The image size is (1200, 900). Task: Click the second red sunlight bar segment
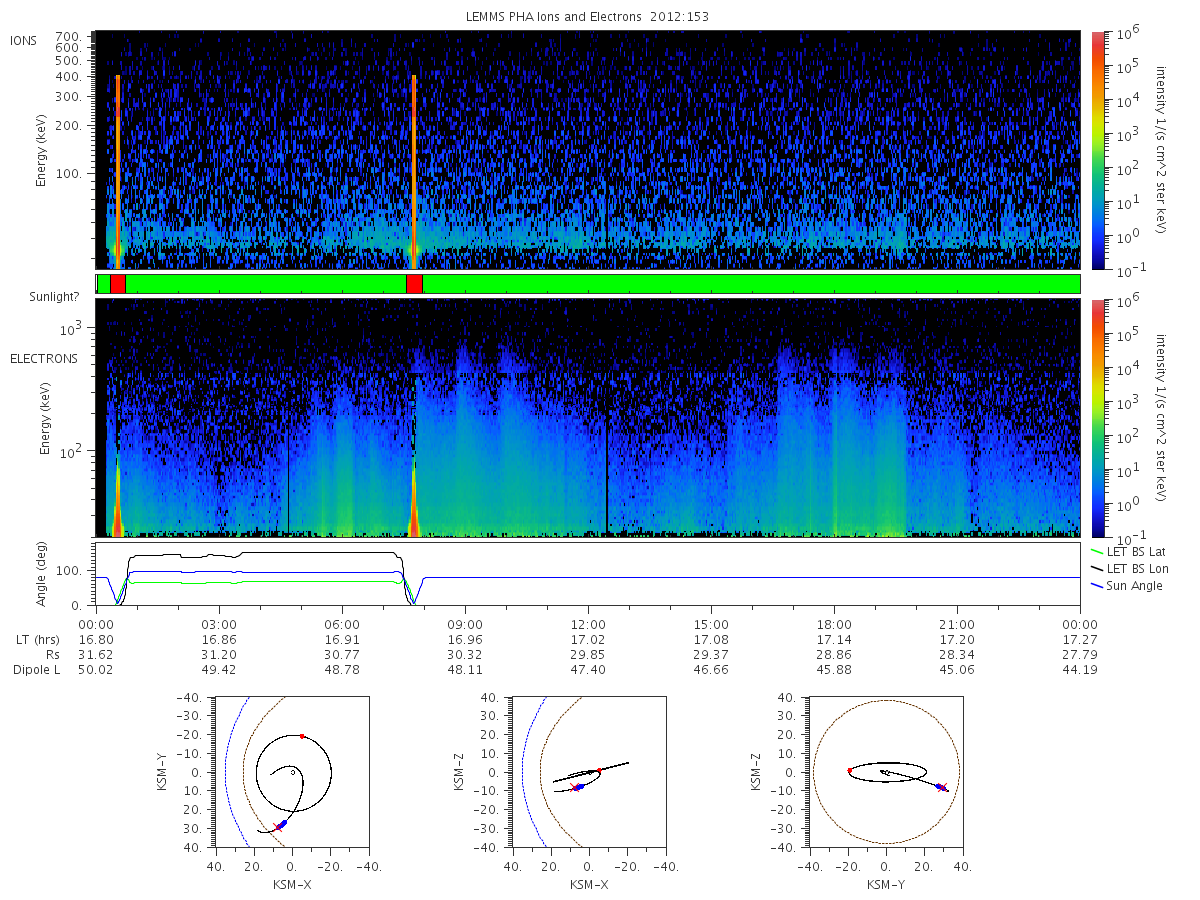(414, 284)
